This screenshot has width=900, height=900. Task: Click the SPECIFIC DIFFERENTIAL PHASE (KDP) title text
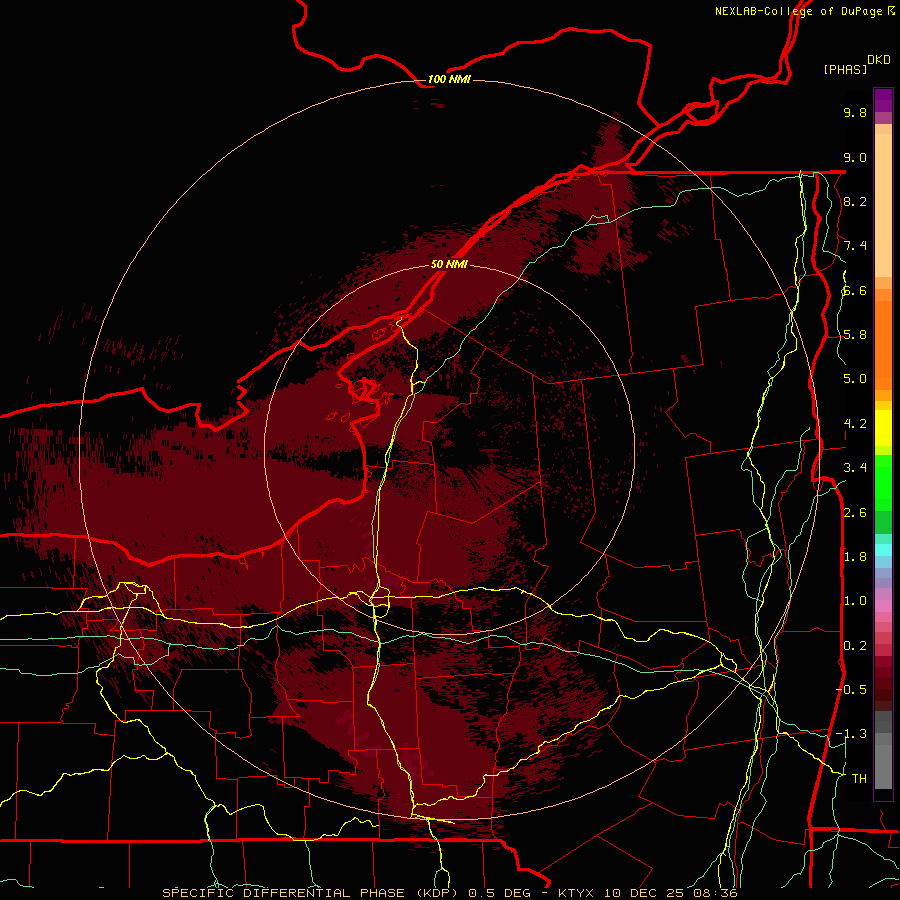311,893
